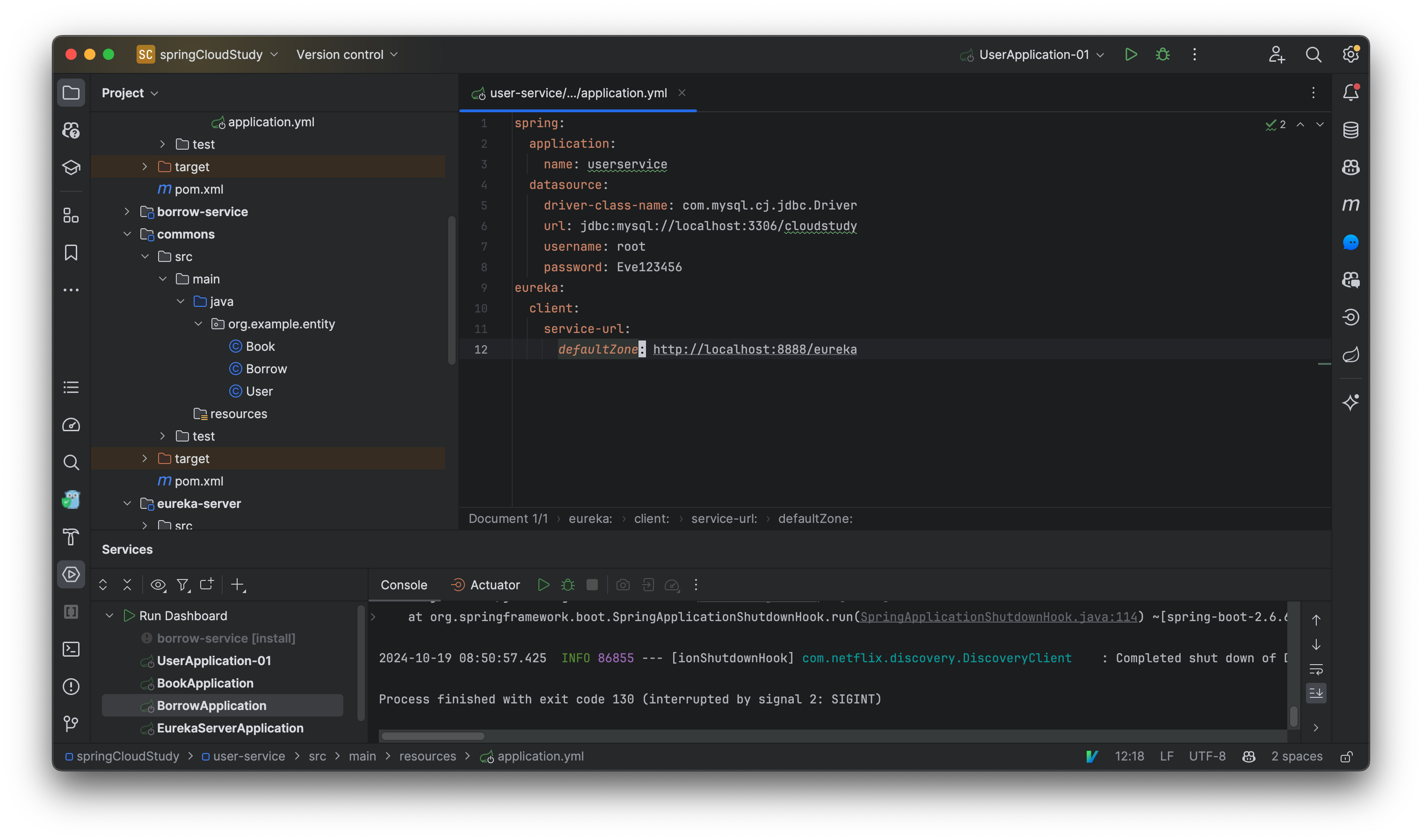Image resolution: width=1422 pixels, height=840 pixels.
Task: Open the Version control menu
Action: (x=347, y=54)
